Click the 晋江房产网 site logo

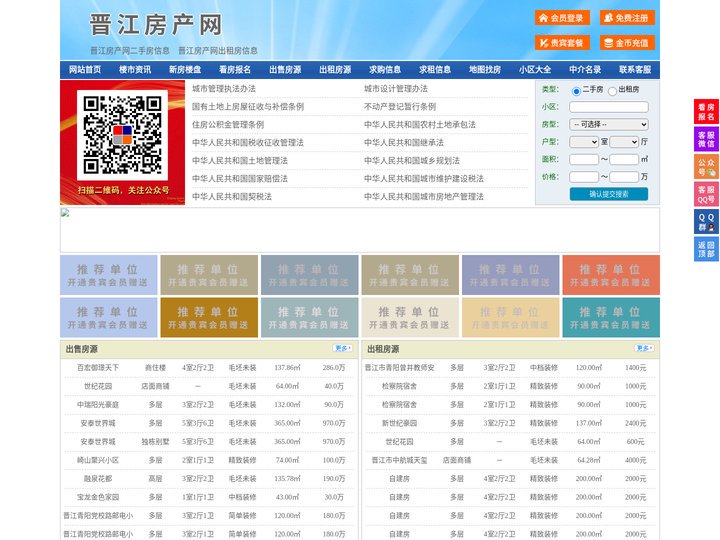tap(156, 25)
